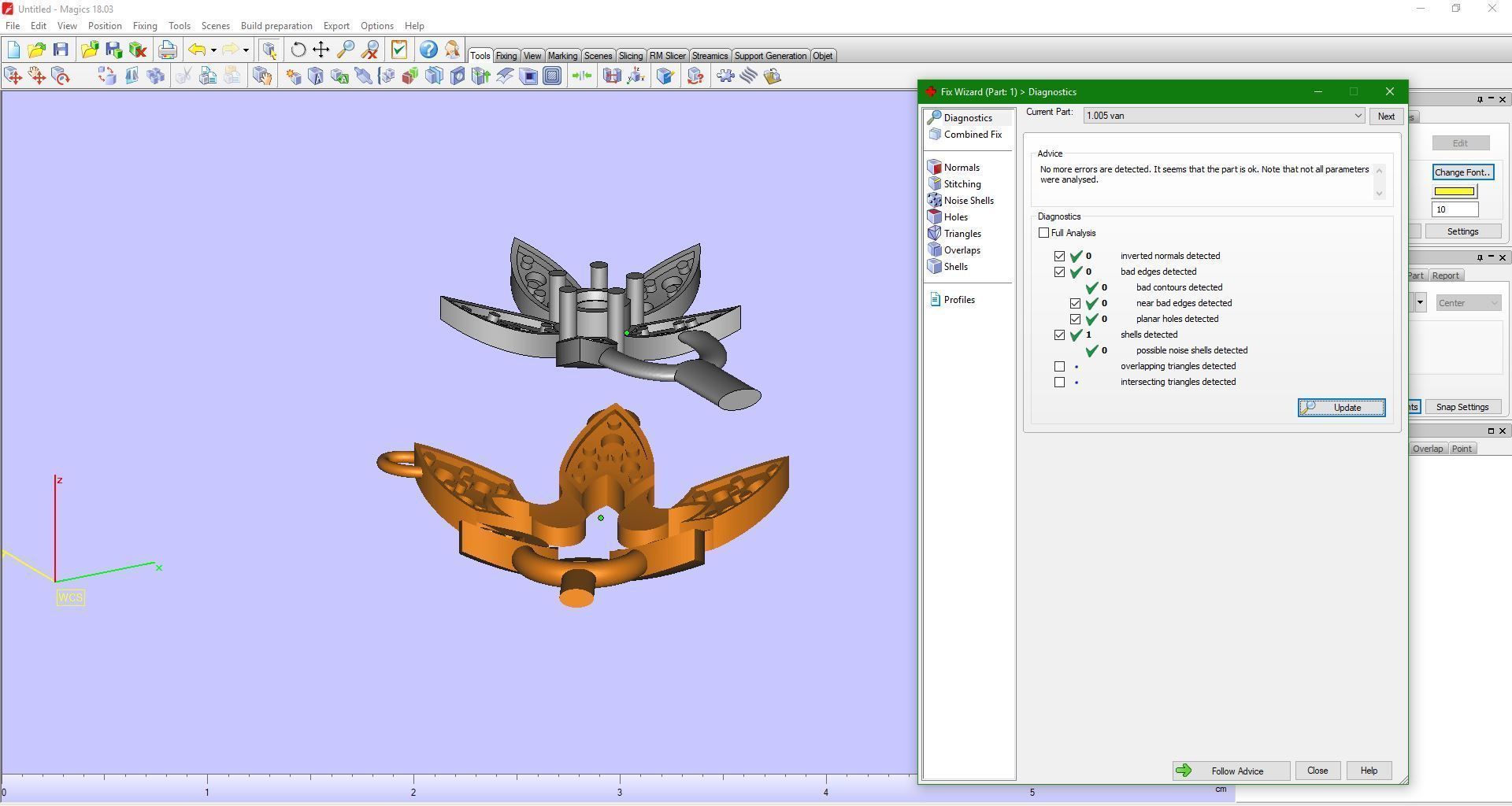Click the Change Font.. button
Screen dimensions: 1512x806
click(x=1462, y=172)
